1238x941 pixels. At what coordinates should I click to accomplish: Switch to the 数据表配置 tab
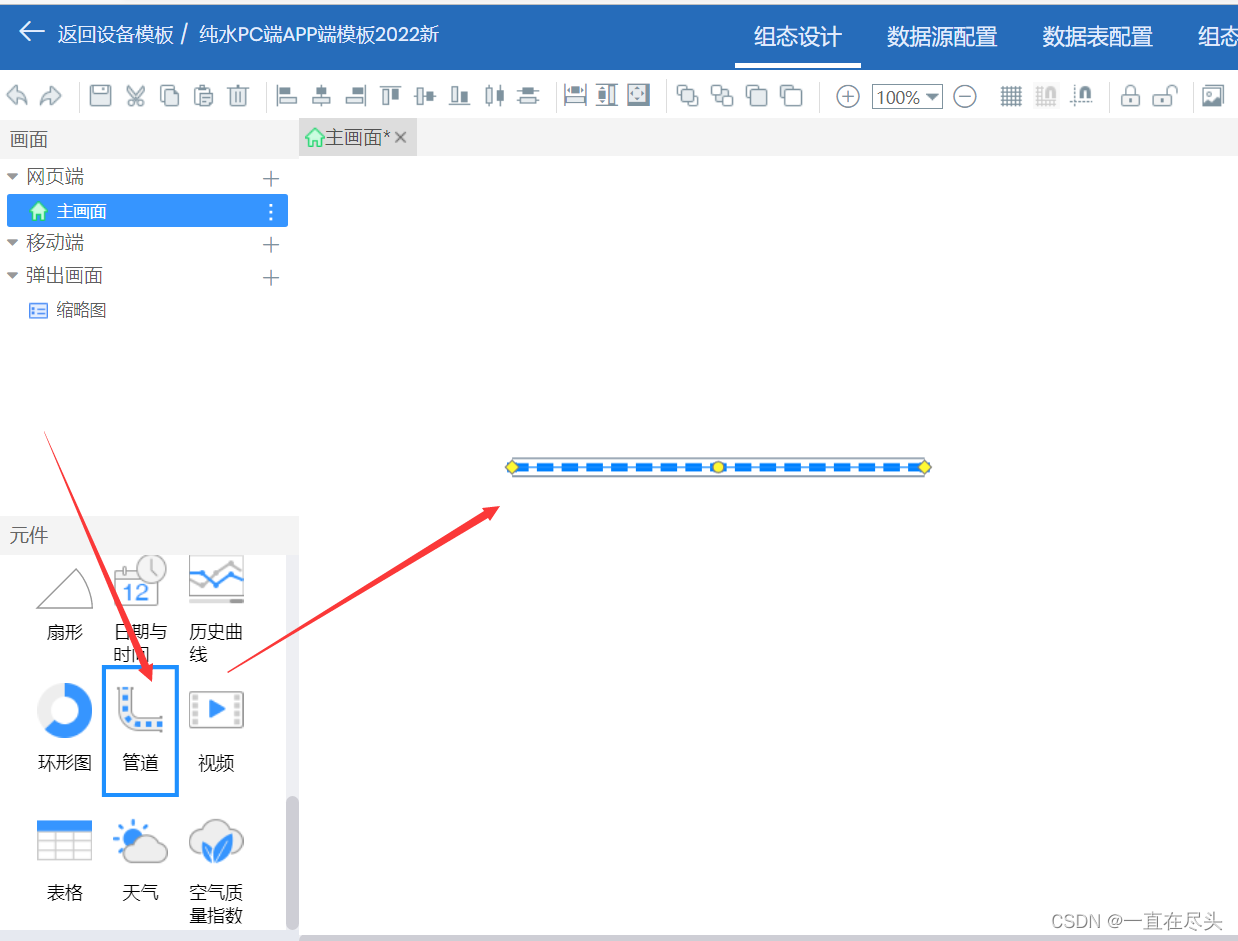(x=1096, y=36)
